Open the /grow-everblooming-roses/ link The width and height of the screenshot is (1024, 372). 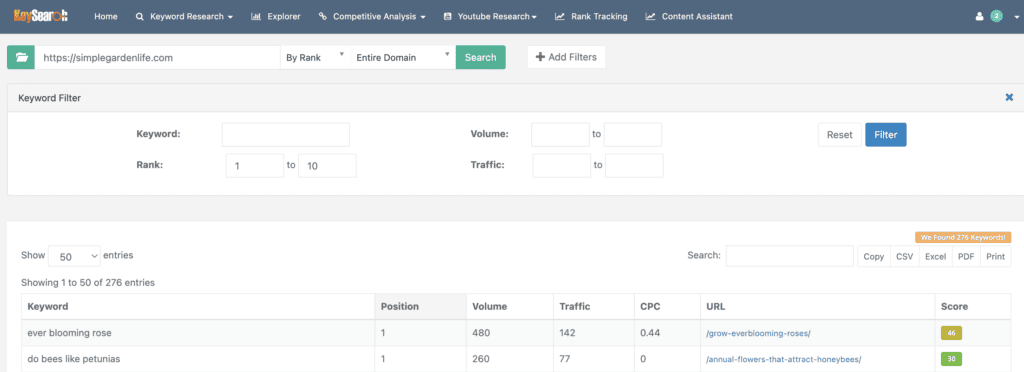[758, 333]
